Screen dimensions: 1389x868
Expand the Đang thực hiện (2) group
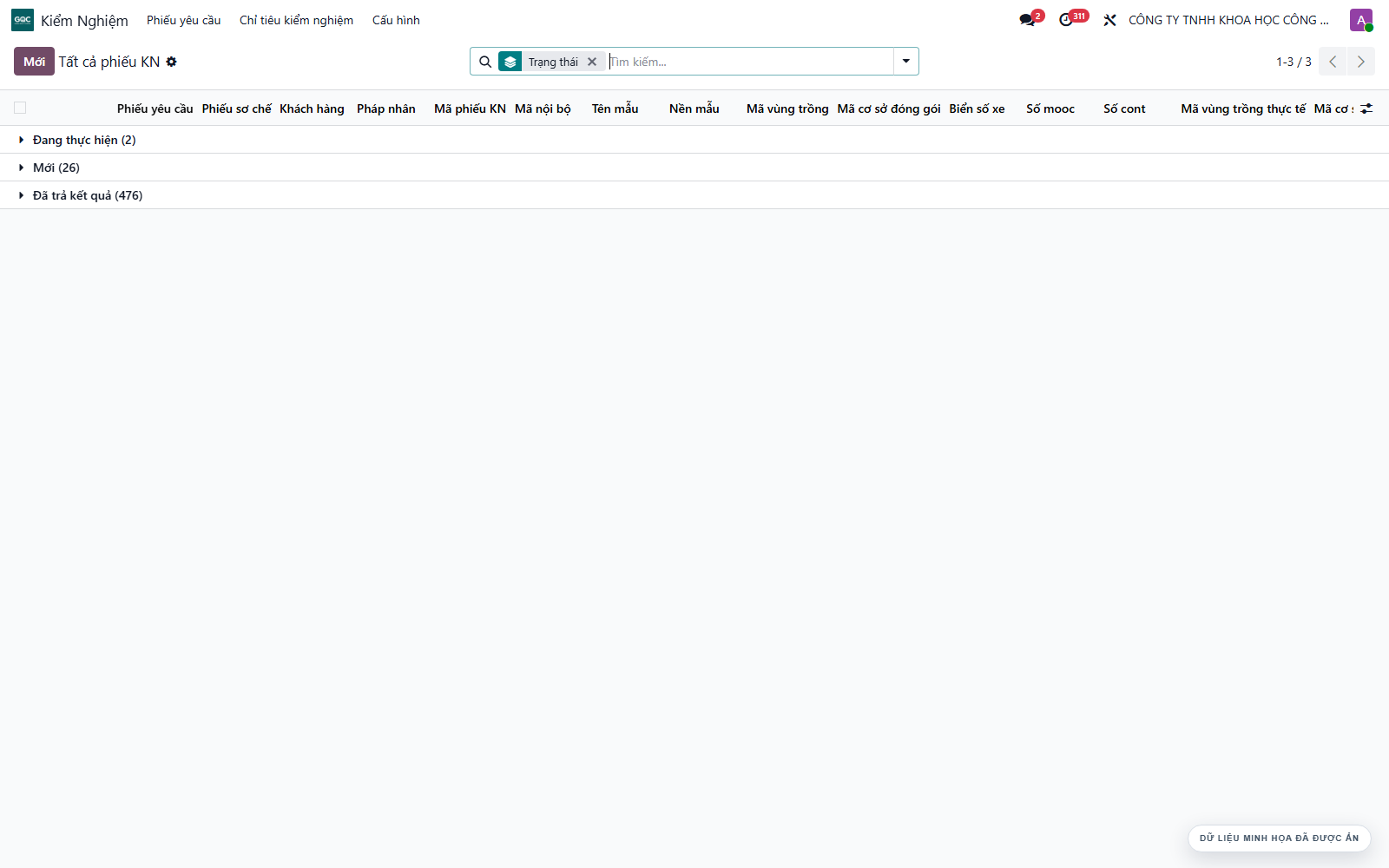[x=694, y=140]
